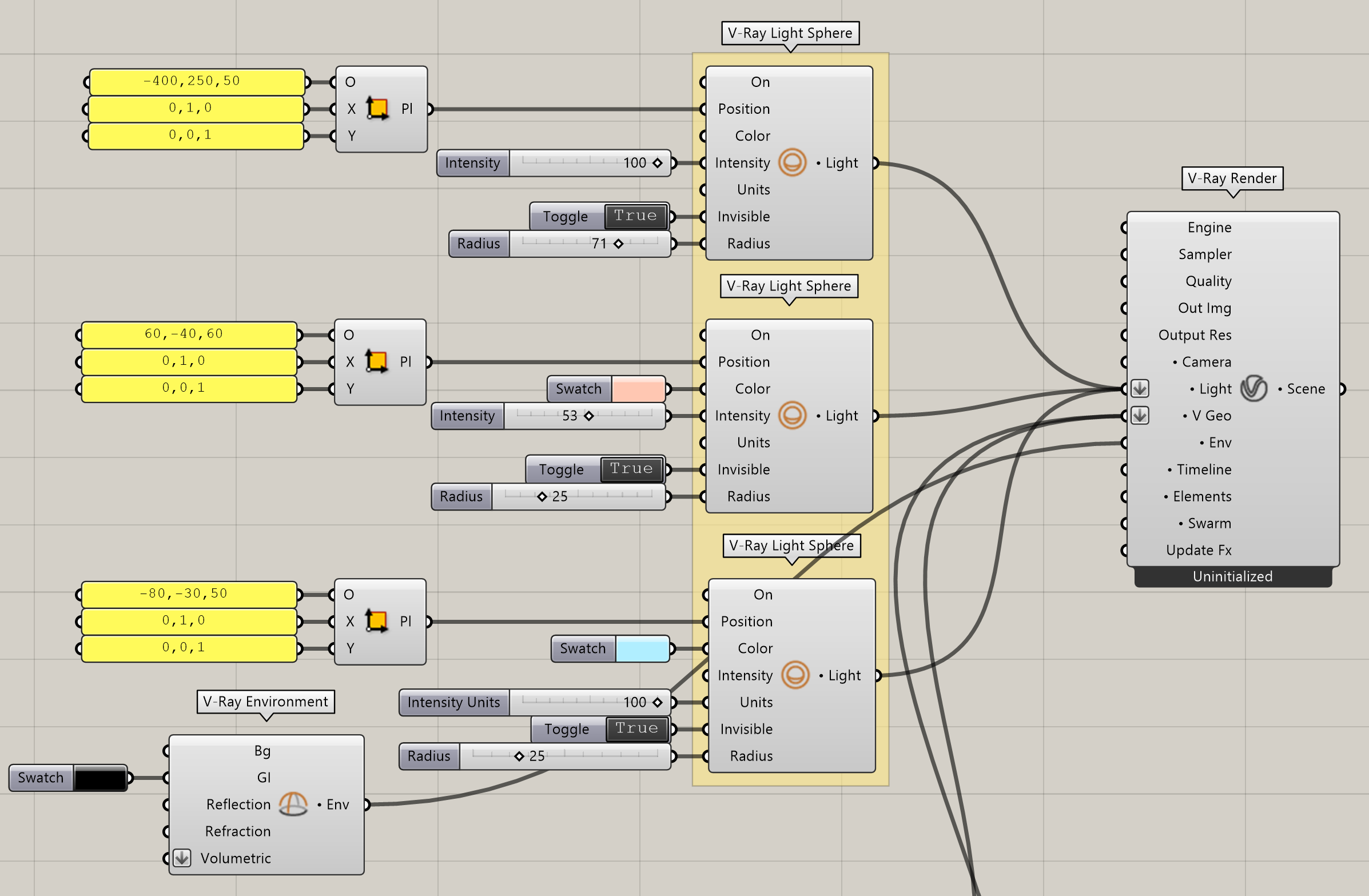Select the -400,250,50 panel
The width and height of the screenshot is (1369, 896).
tap(197, 82)
